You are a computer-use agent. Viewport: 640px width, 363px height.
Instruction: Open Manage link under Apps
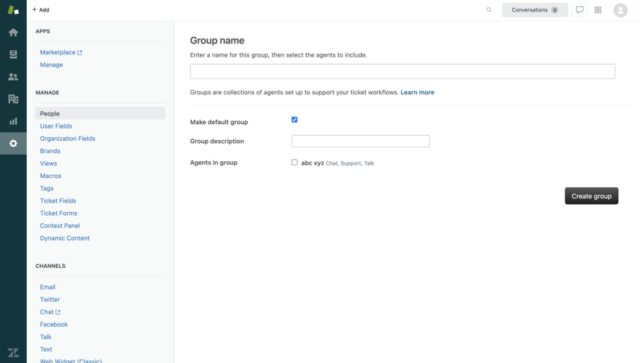(x=51, y=65)
